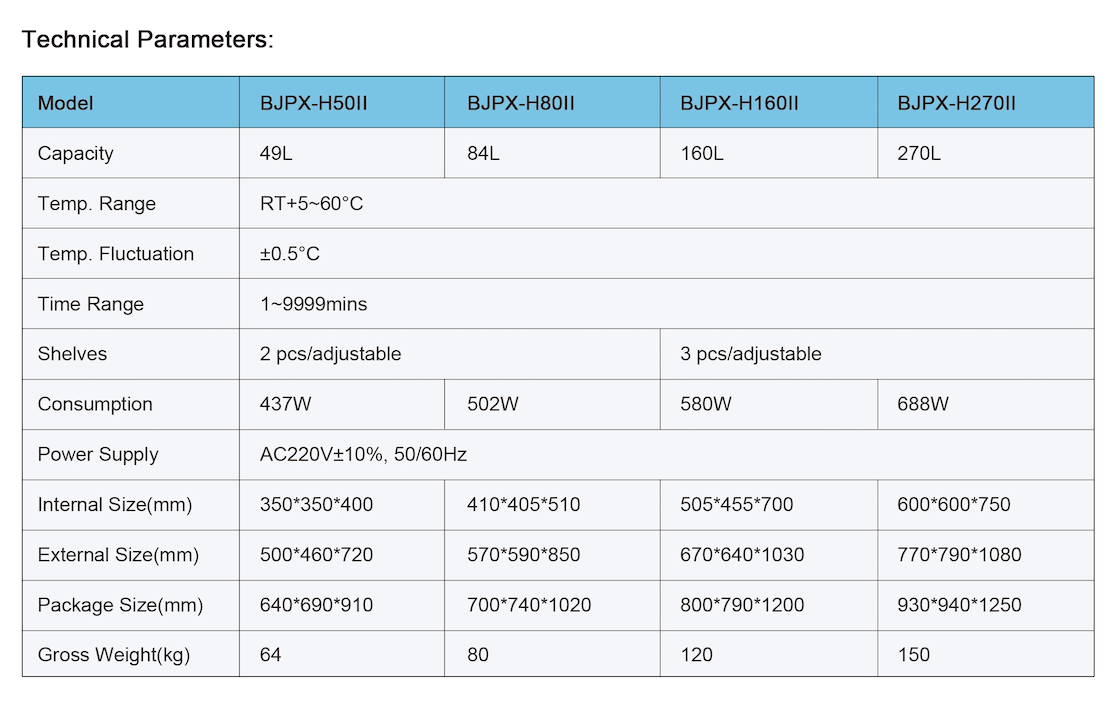
Task: Click the "Technical Parameters:" heading
Action: pos(147,40)
